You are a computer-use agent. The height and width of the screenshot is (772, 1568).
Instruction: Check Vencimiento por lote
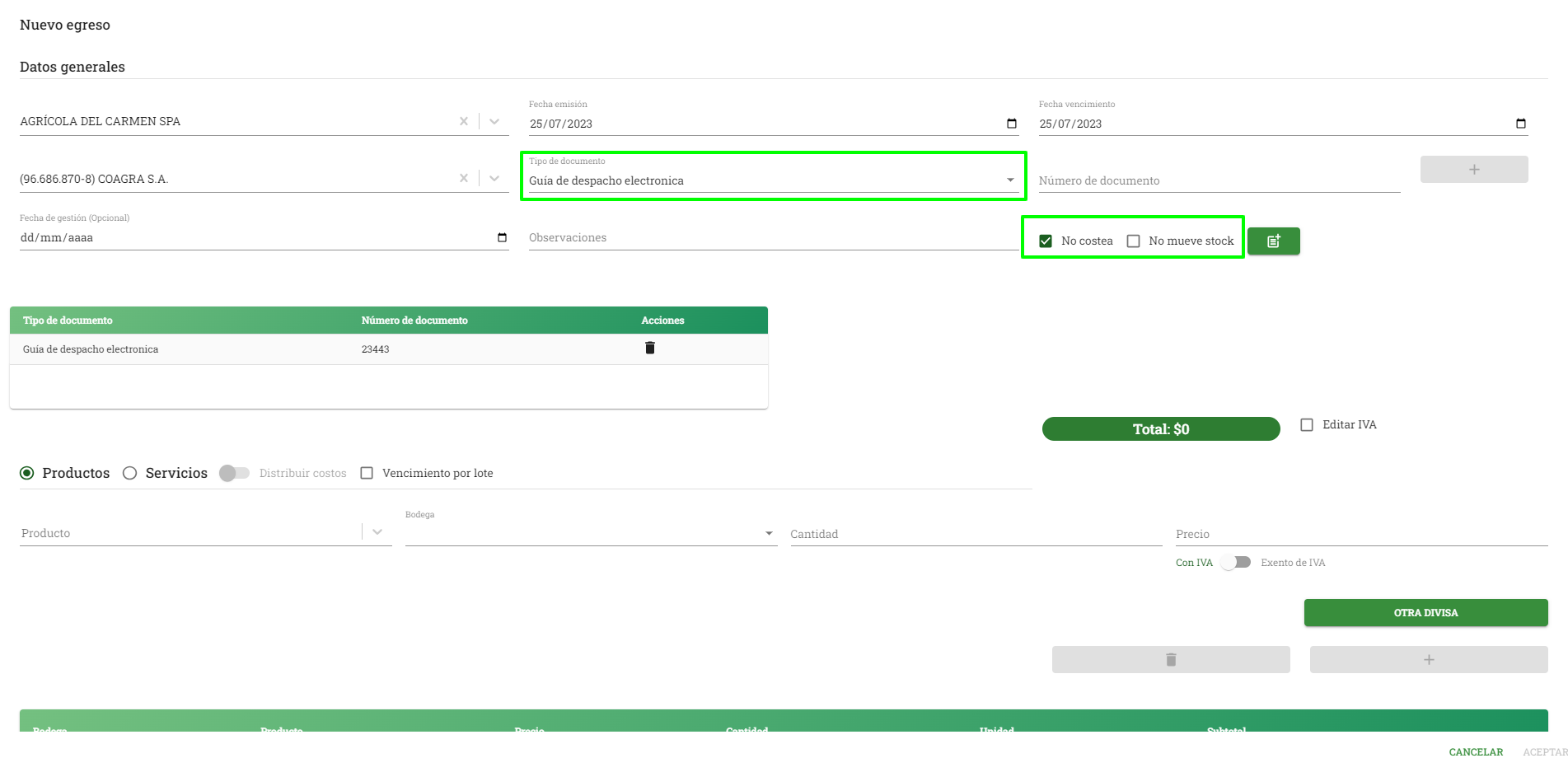pos(367,473)
